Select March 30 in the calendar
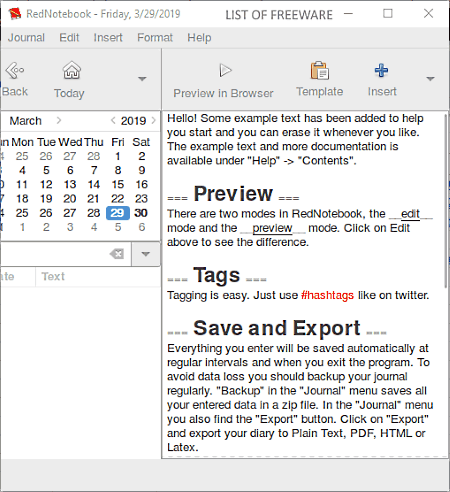 tap(141, 213)
